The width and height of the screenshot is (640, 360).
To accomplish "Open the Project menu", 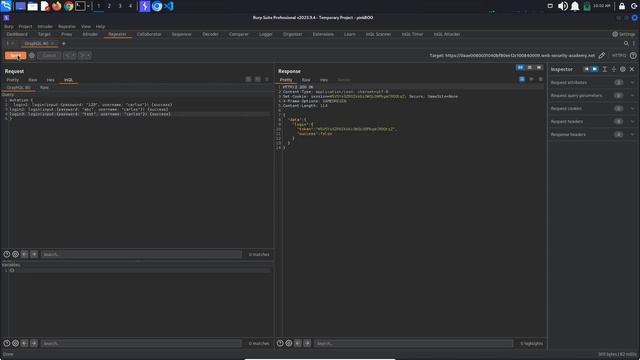I will tap(25, 27).
